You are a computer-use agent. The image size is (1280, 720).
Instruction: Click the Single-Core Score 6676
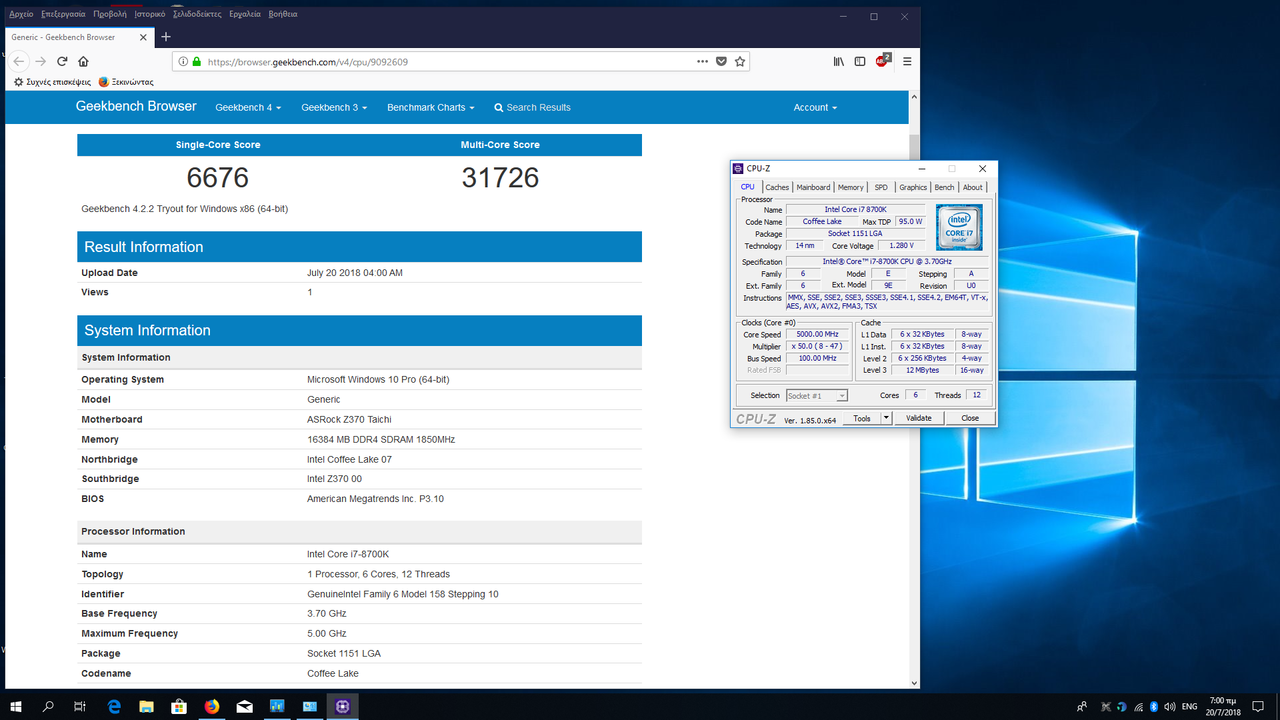click(x=218, y=178)
